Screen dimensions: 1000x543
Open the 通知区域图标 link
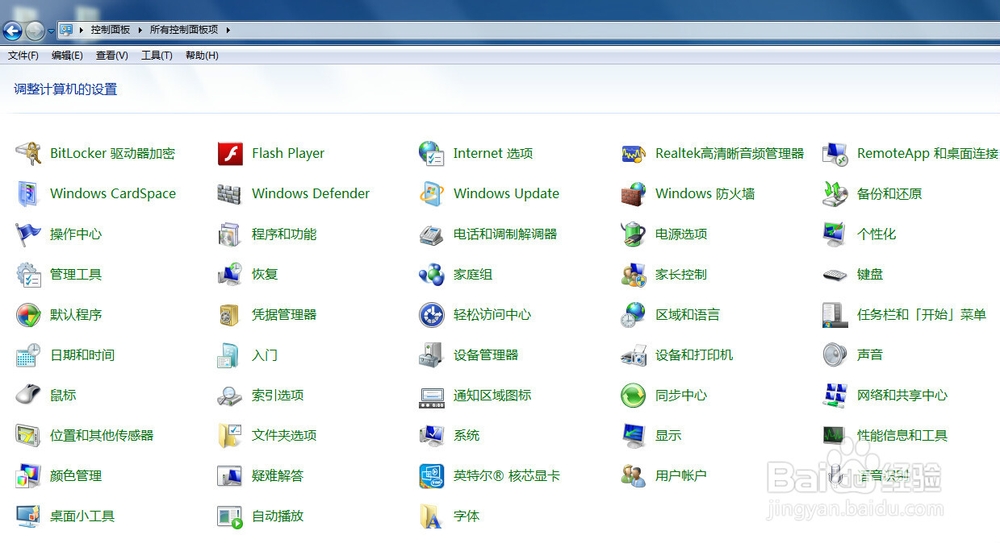click(x=492, y=395)
